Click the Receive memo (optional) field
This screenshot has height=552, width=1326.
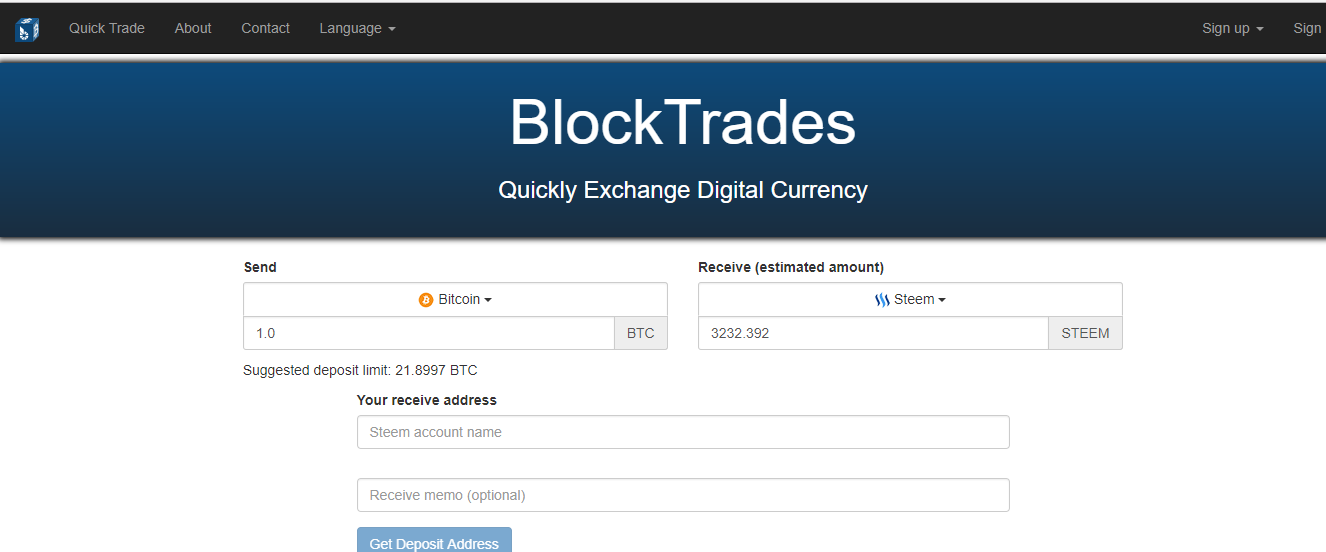click(683, 495)
